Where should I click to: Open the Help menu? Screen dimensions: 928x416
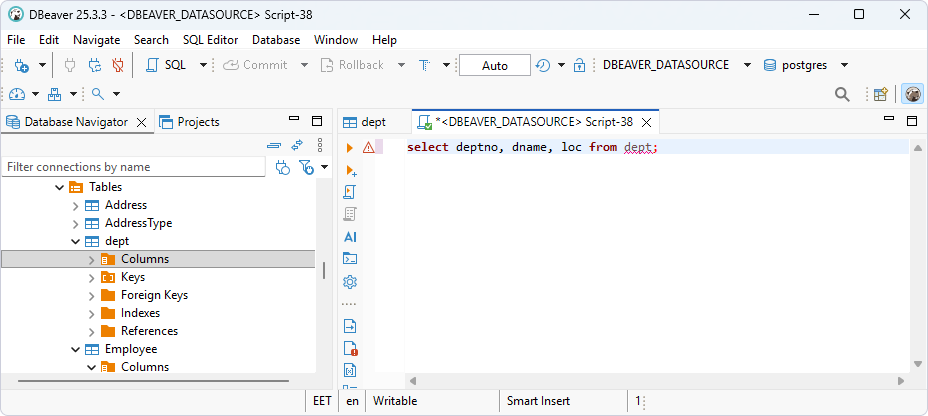click(384, 40)
